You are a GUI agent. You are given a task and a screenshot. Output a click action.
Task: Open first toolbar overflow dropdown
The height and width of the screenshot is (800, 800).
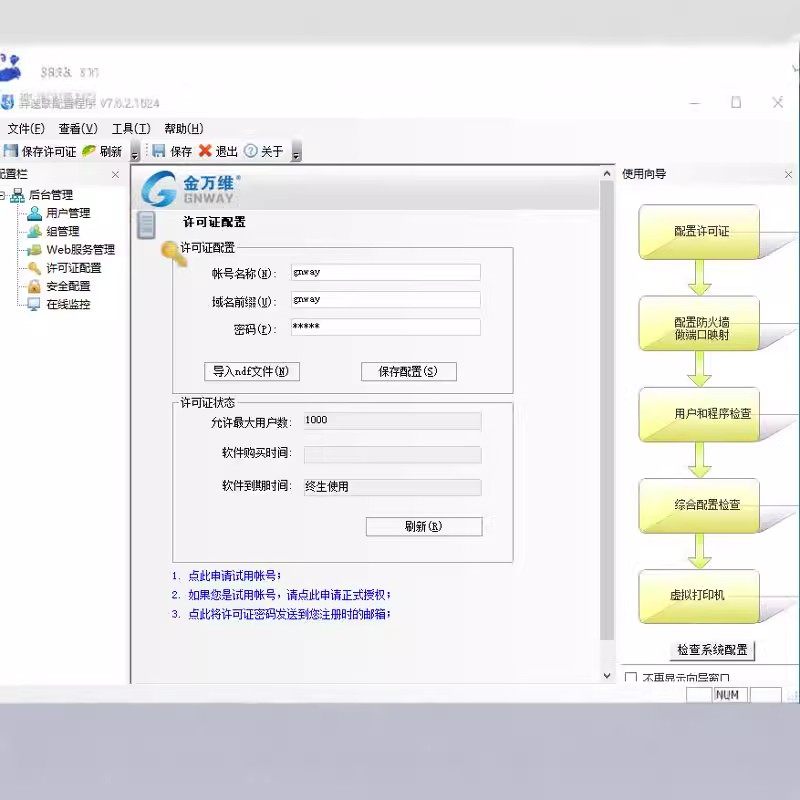click(x=135, y=152)
